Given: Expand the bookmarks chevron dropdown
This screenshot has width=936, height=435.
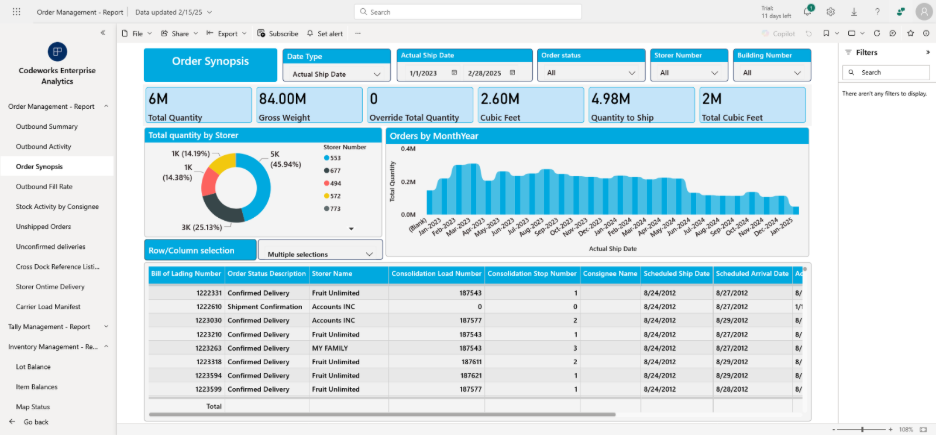Looking at the screenshot, I should [x=838, y=33].
